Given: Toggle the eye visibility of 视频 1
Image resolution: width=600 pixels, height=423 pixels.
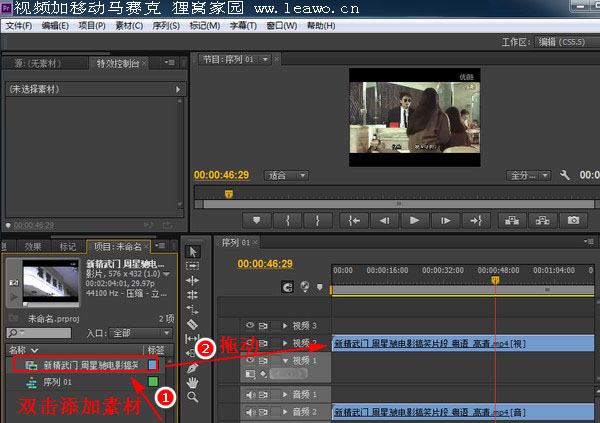Looking at the screenshot, I should coord(250,360).
